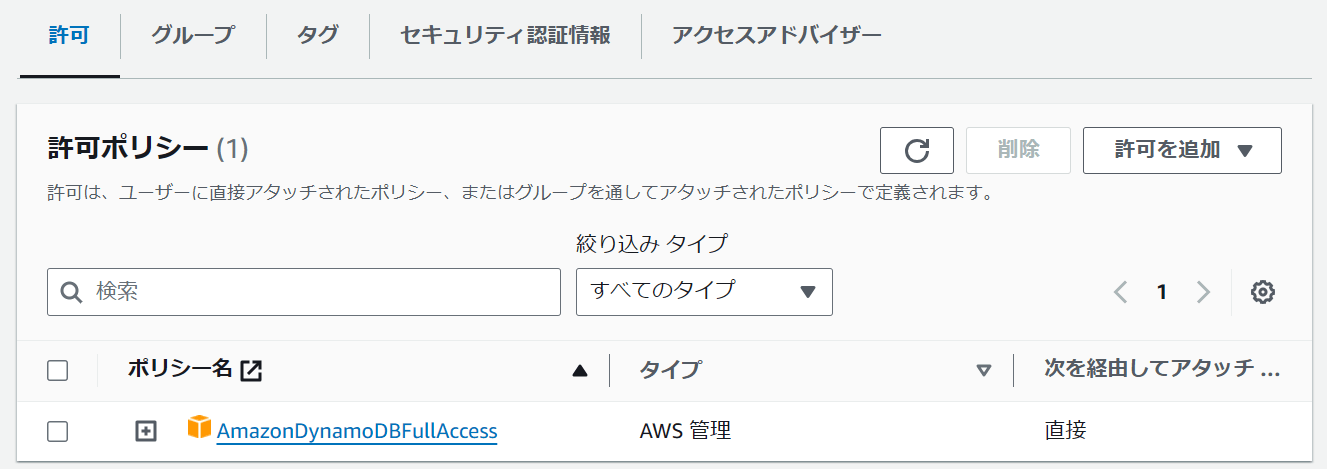The width and height of the screenshot is (1327, 469).
Task: Click into the 検索 search field
Action: coord(304,292)
